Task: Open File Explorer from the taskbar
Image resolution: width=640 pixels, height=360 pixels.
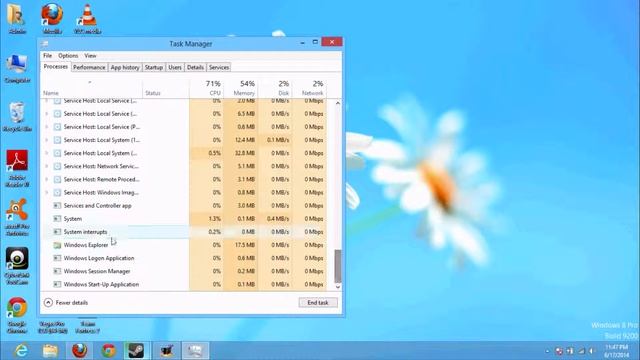Action: tap(50, 351)
